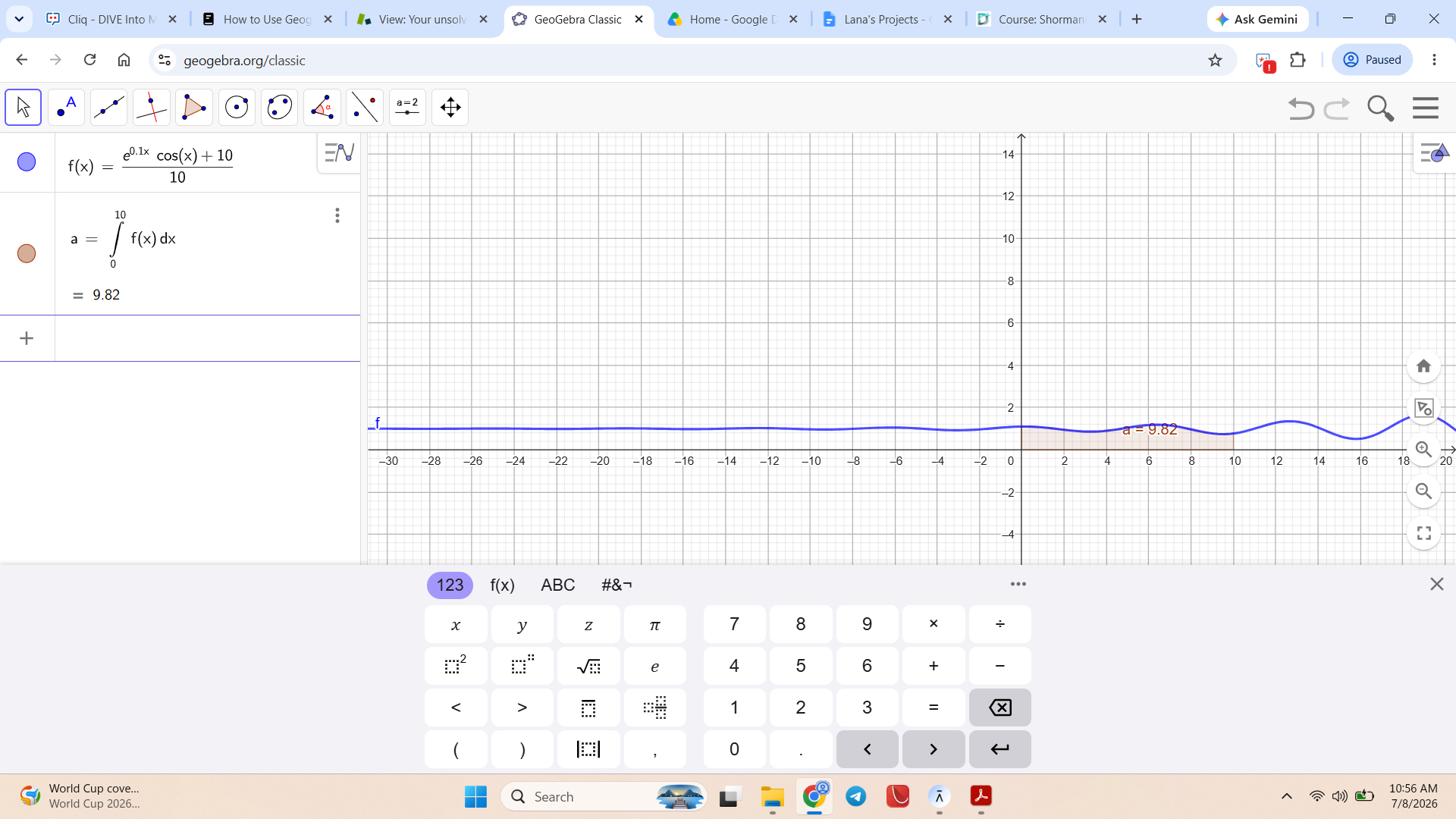The width and height of the screenshot is (1456, 819).
Task: Select the Circle with Center tool
Action: (x=237, y=108)
